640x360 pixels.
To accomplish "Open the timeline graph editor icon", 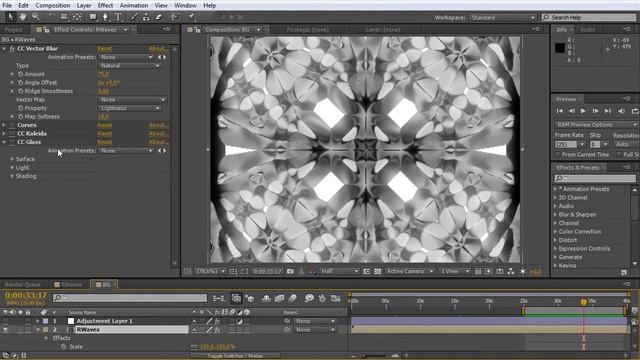I will click(x=336, y=298).
